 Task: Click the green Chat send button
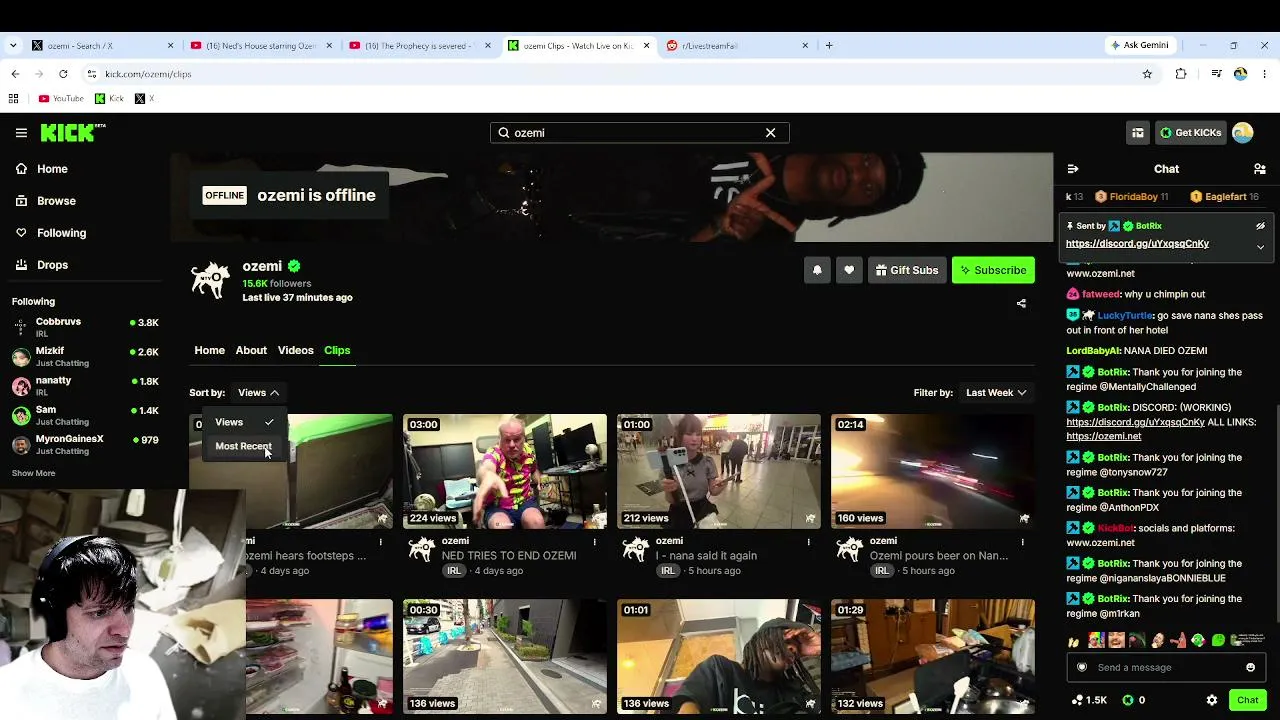1247,700
